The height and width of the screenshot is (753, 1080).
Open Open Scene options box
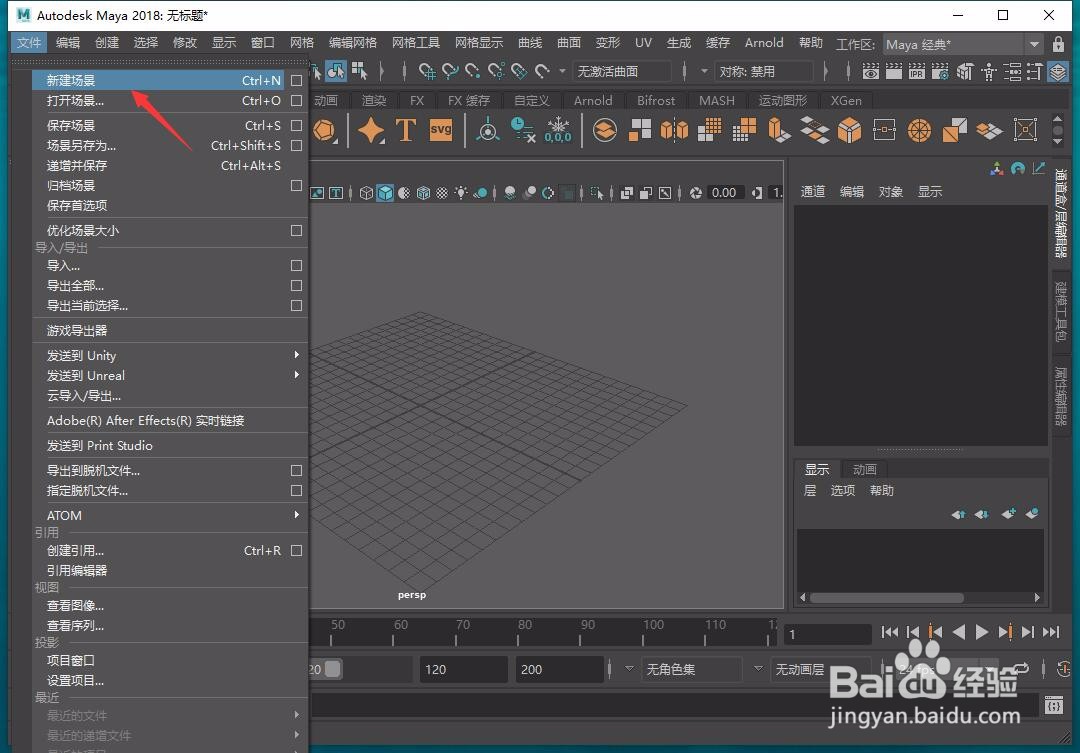point(296,101)
